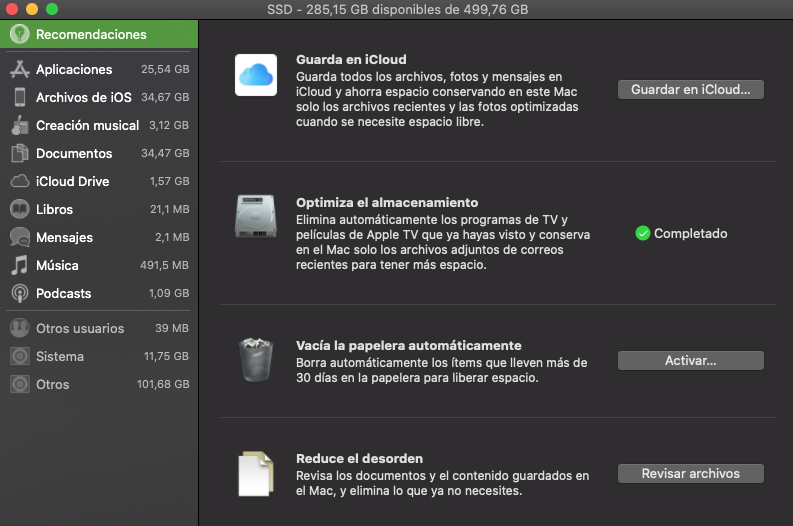This screenshot has width=793, height=526.
Task: Click the Reduce el desorden heading
Action: [359, 459]
